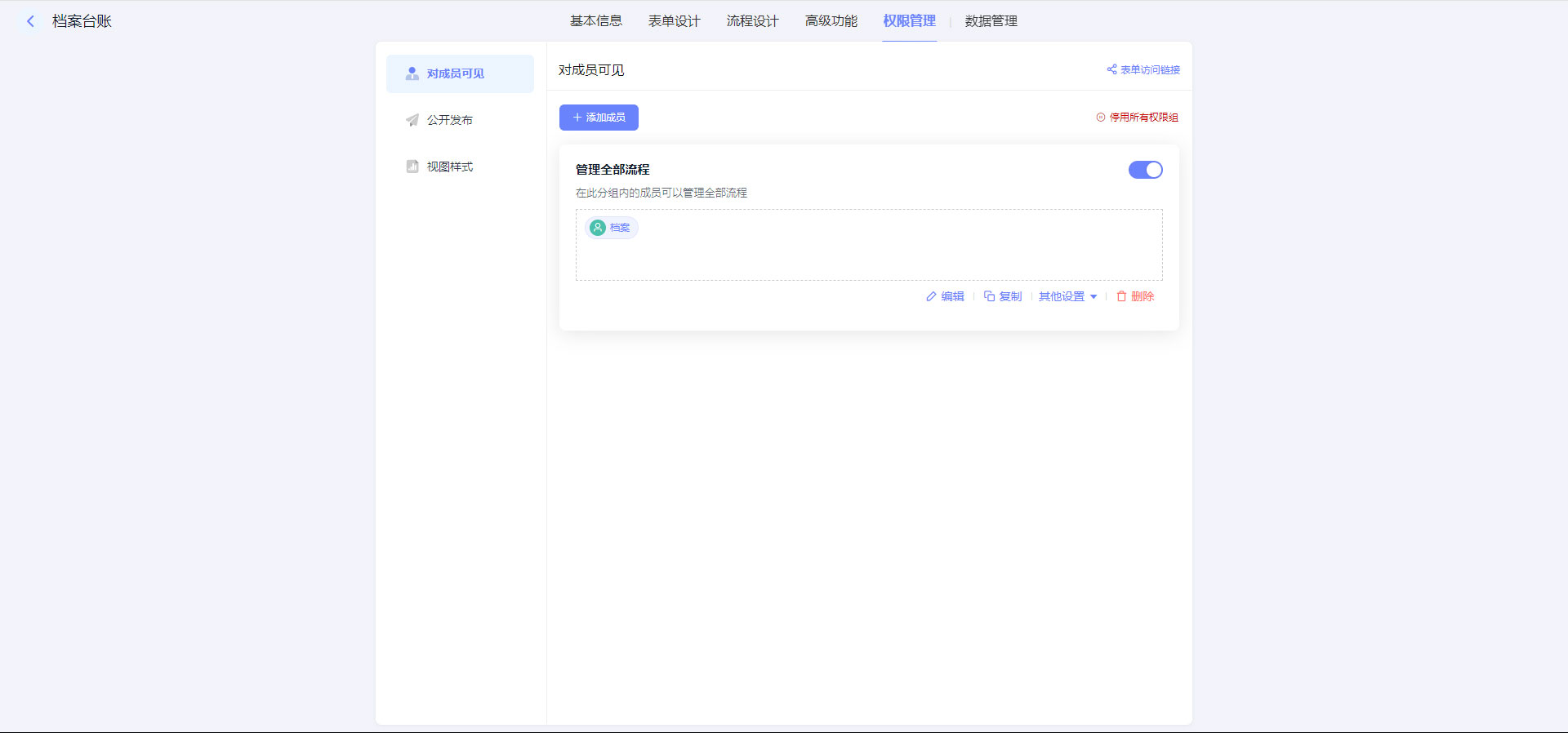Click the pencil 编辑 icon
This screenshot has width=1568, height=733.
[931, 296]
